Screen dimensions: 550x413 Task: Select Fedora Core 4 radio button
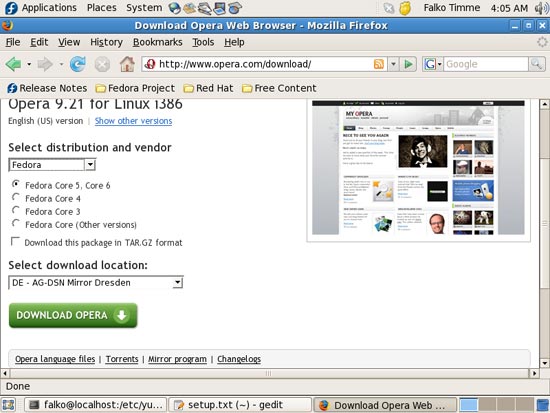[15, 197]
